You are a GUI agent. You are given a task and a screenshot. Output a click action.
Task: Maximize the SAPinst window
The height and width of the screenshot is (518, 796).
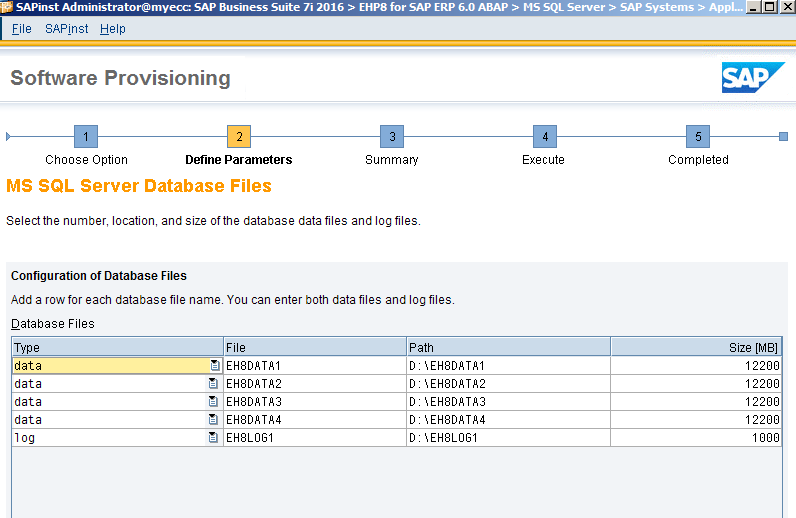pyautogui.click(x=770, y=7)
